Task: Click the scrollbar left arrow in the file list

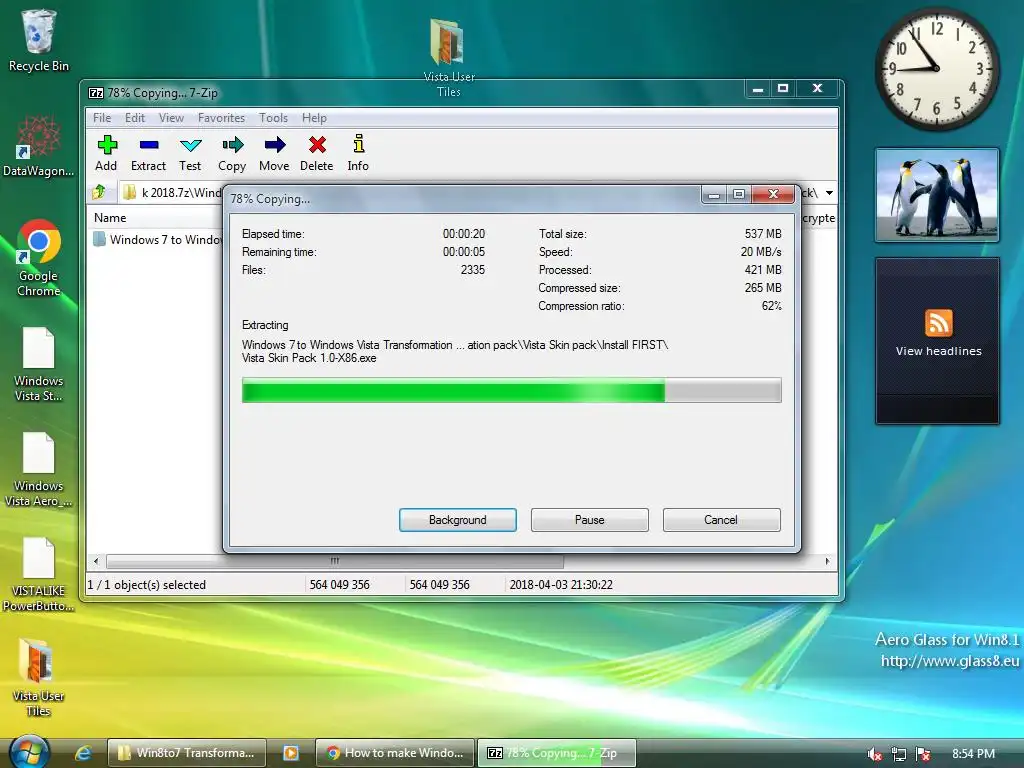Action: (x=96, y=561)
